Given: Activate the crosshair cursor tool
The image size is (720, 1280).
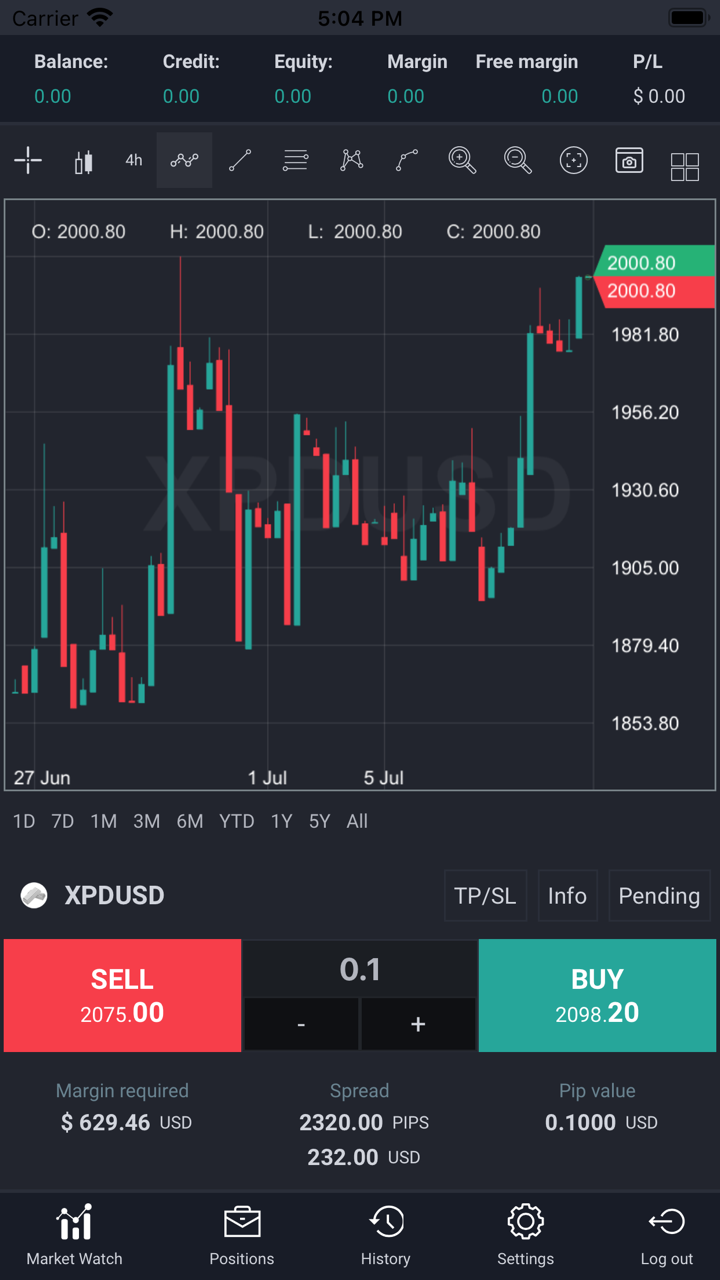Looking at the screenshot, I should 28,160.
